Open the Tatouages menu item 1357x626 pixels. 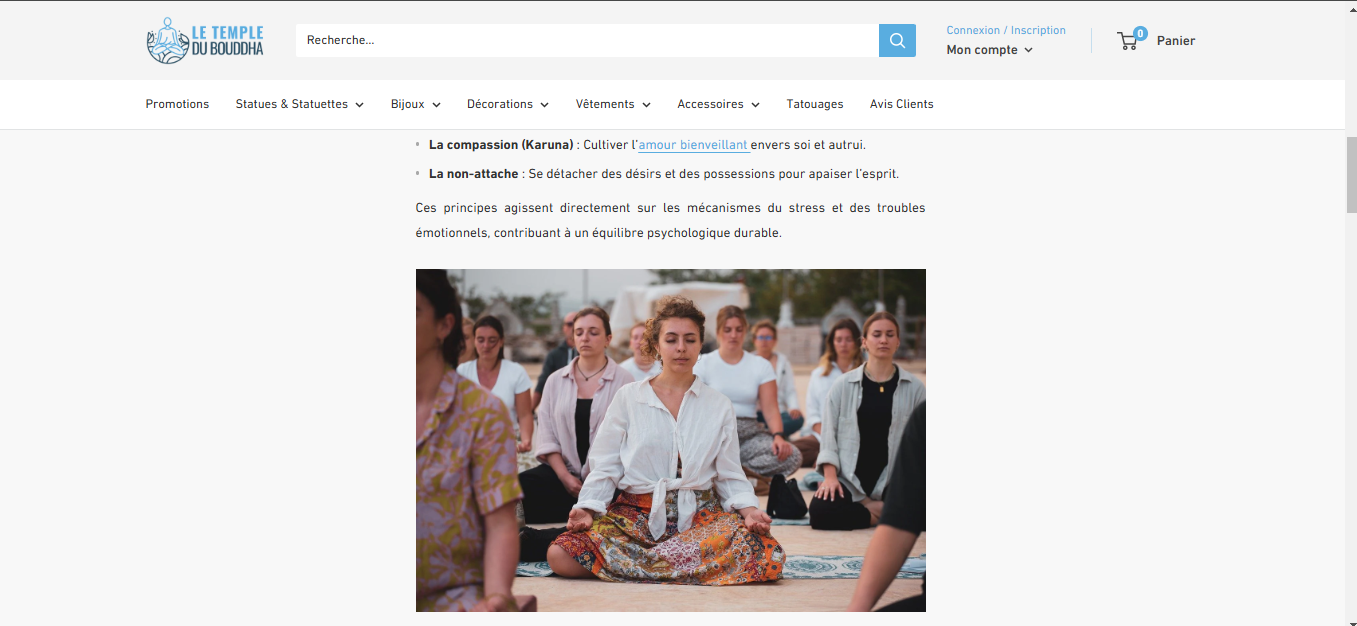(x=815, y=104)
